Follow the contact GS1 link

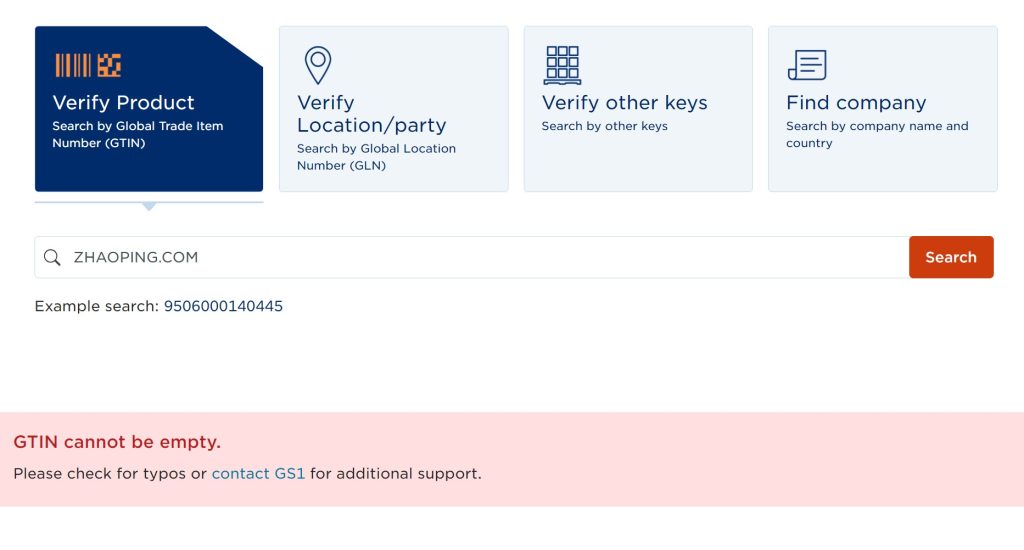click(259, 474)
